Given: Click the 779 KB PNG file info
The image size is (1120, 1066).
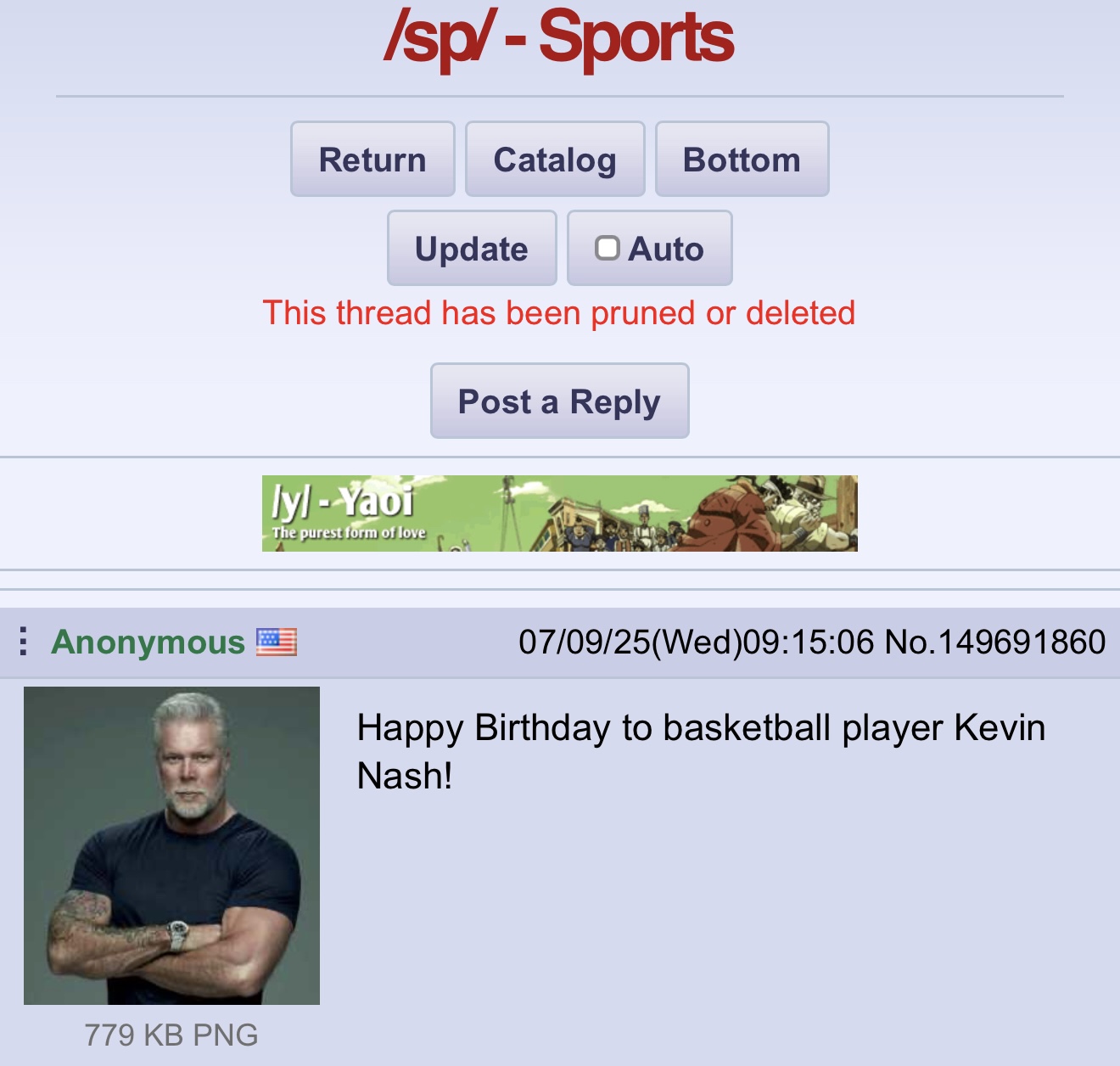Looking at the screenshot, I should [x=171, y=1035].
